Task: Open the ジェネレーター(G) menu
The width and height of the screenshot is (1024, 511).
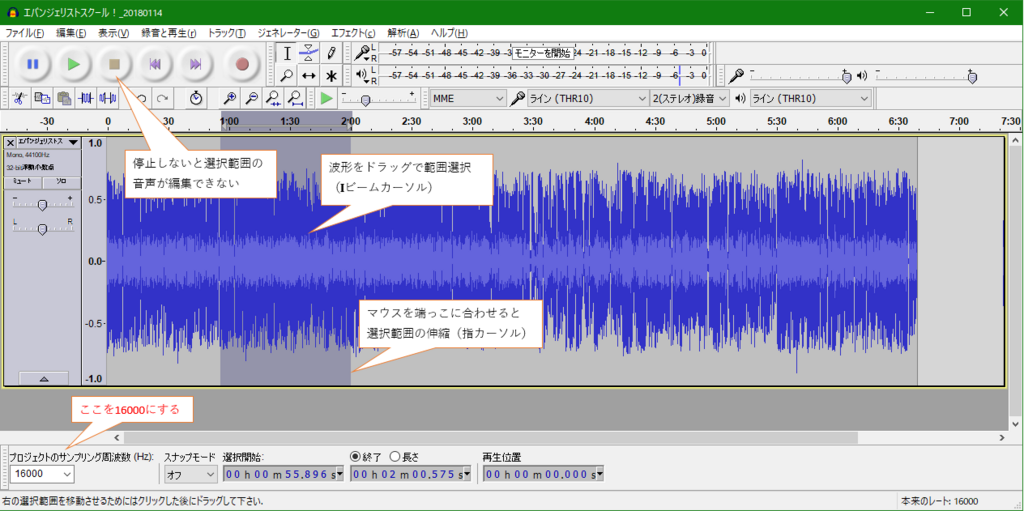Action: pyautogui.click(x=289, y=33)
